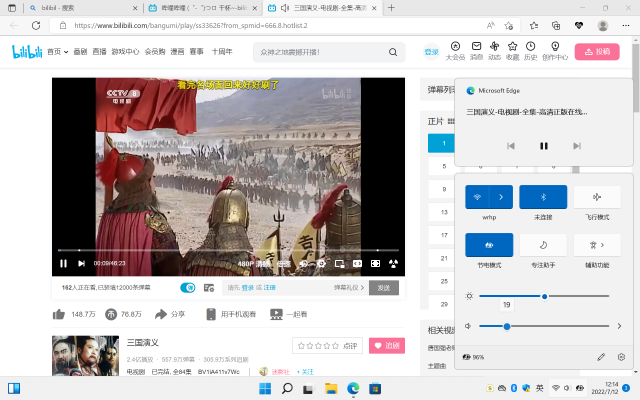Click the bilibili logo
The height and width of the screenshot is (400, 640).
(27, 52)
